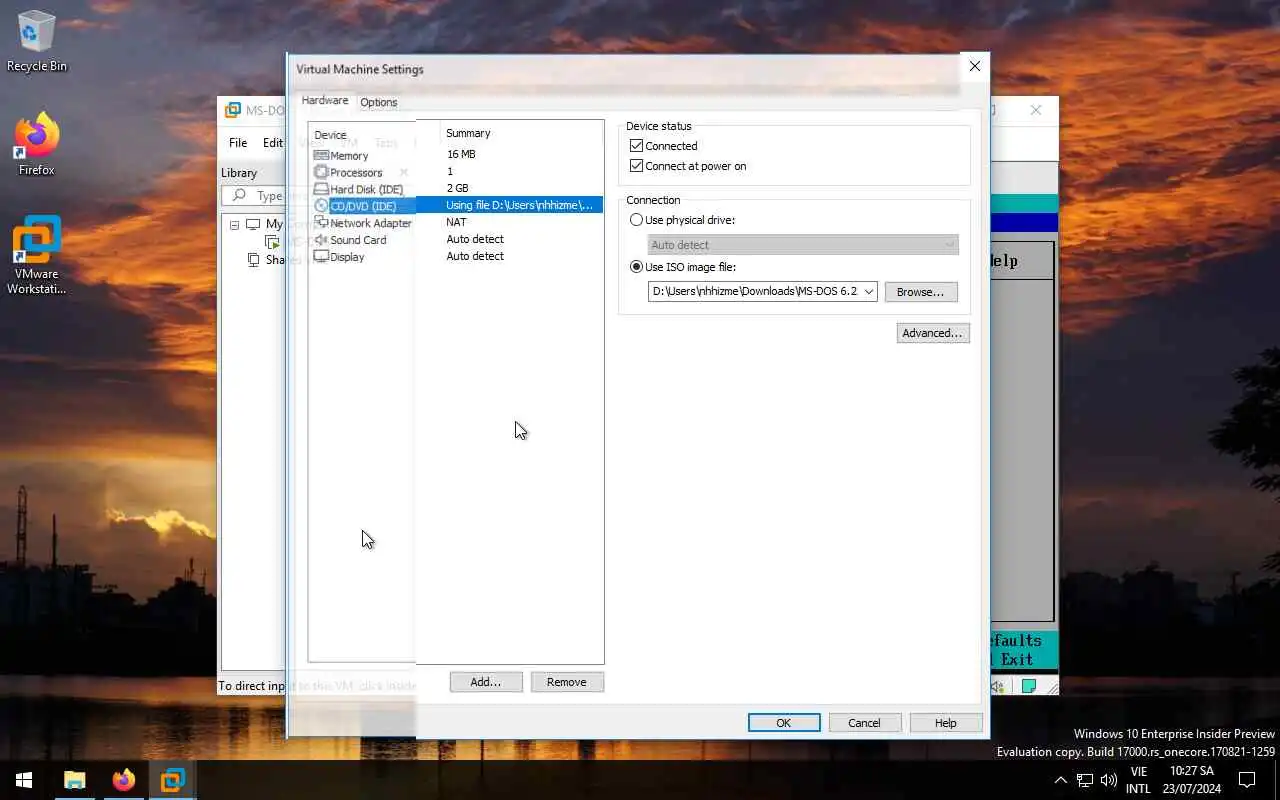Click search magnifier in VMware Library
This screenshot has height=800, width=1280.
(x=239, y=196)
